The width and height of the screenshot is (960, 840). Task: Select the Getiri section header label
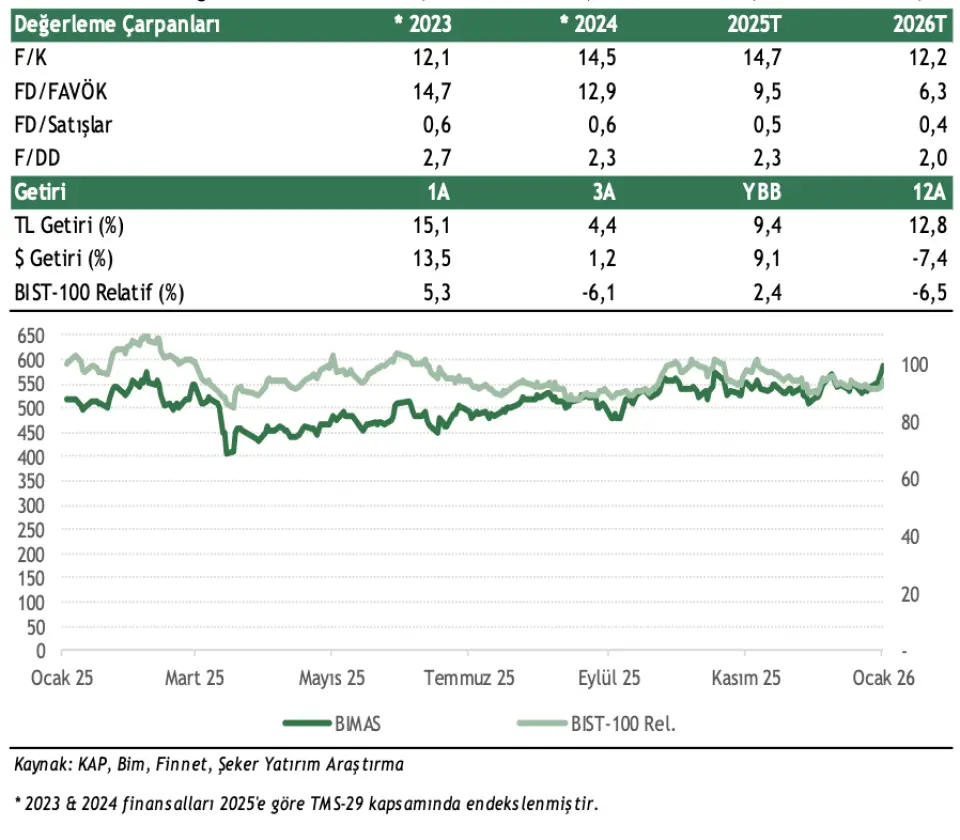point(42,192)
